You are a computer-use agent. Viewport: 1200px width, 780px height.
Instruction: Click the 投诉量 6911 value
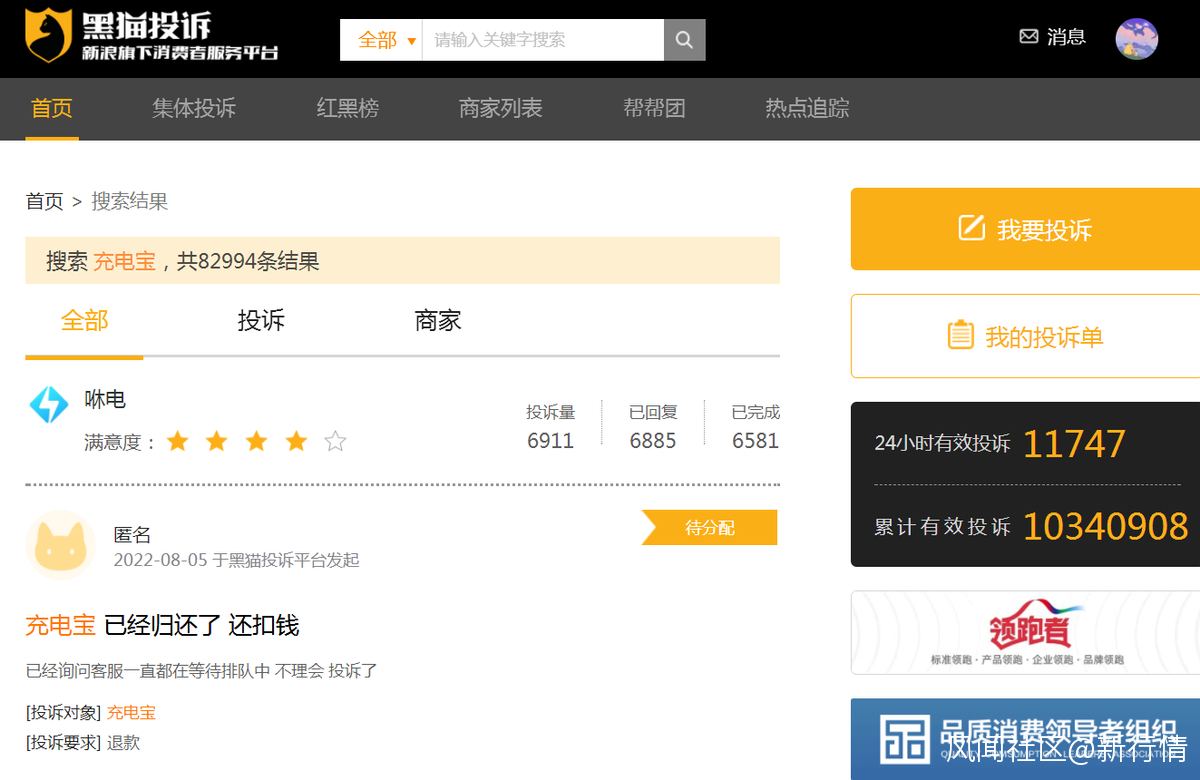(x=551, y=441)
